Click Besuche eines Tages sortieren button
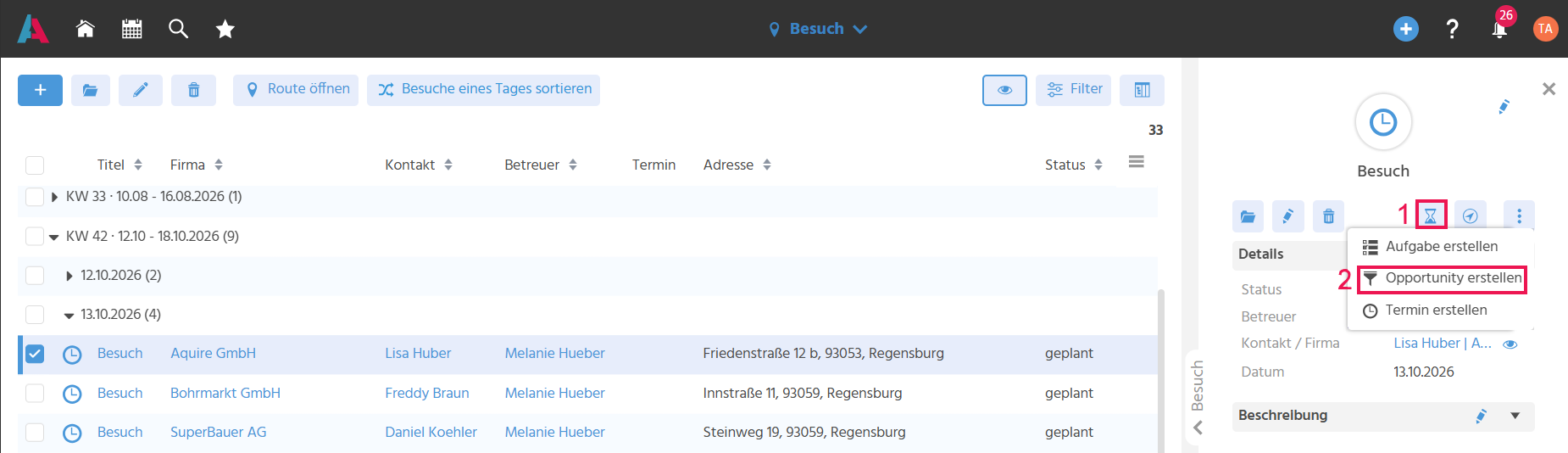 click(483, 90)
